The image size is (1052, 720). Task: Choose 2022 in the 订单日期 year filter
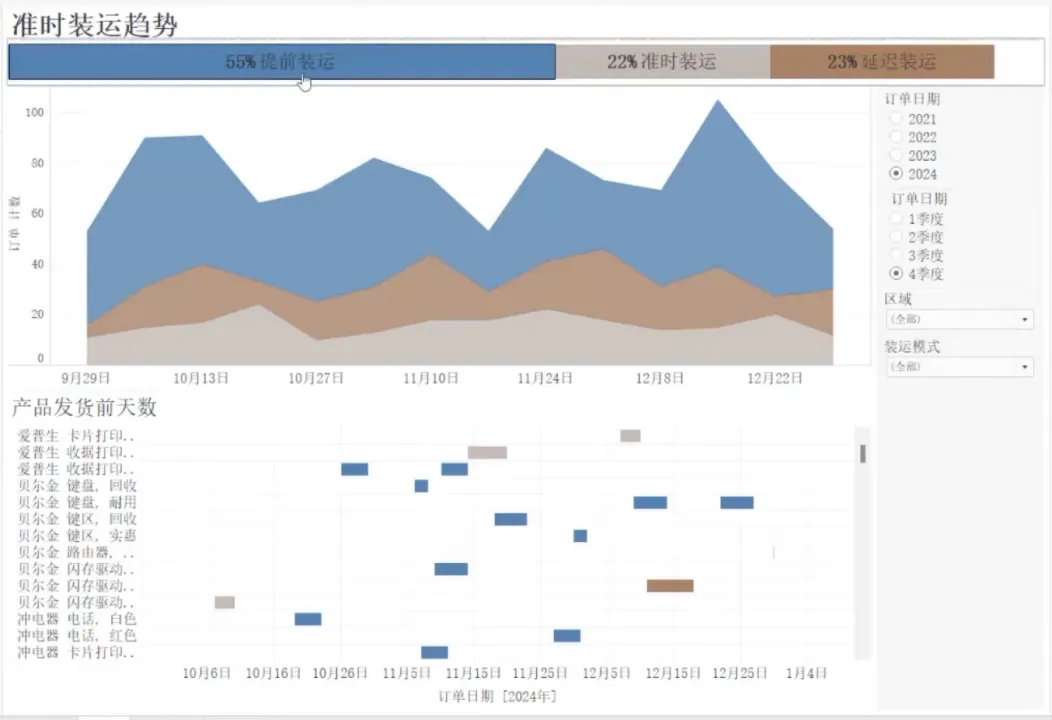point(896,137)
